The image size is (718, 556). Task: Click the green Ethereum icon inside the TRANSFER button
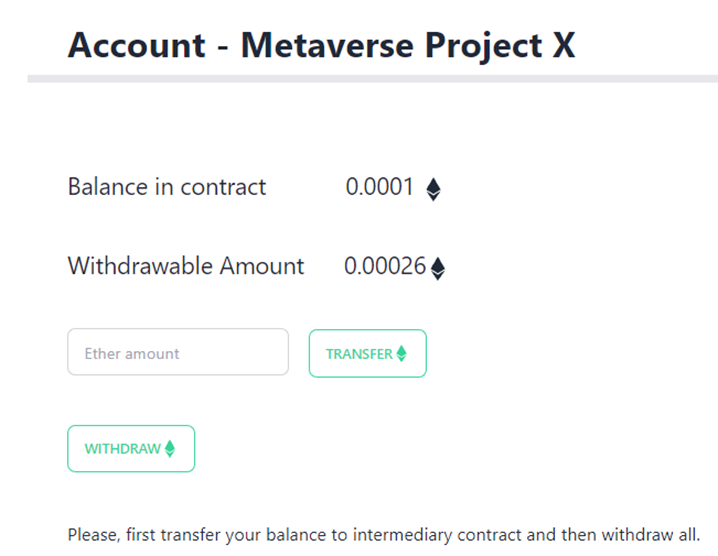(402, 353)
